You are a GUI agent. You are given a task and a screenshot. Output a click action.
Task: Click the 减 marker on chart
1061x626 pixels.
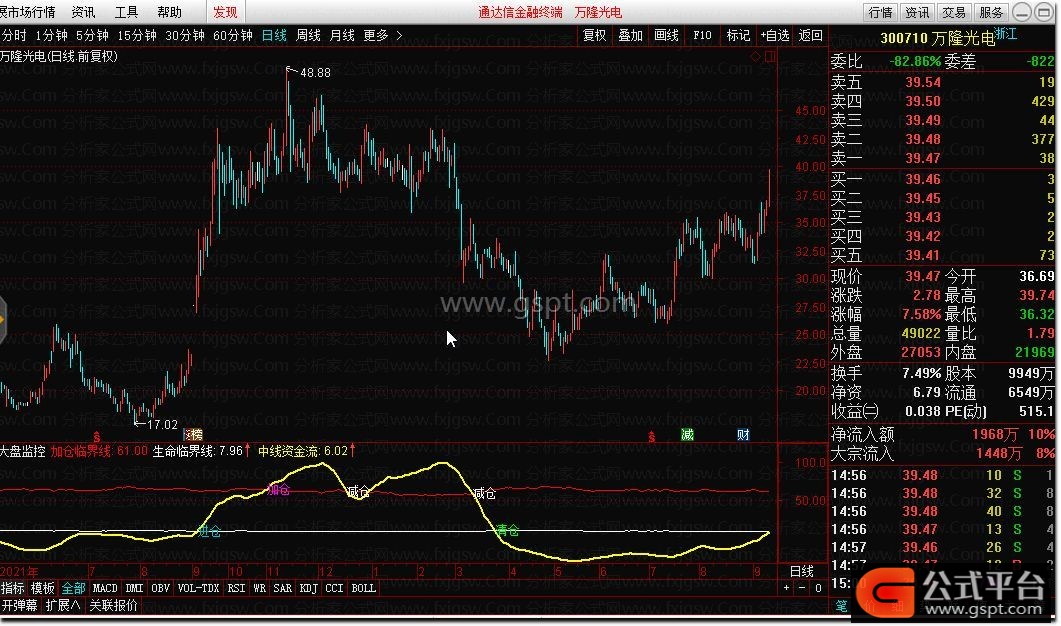[687, 434]
